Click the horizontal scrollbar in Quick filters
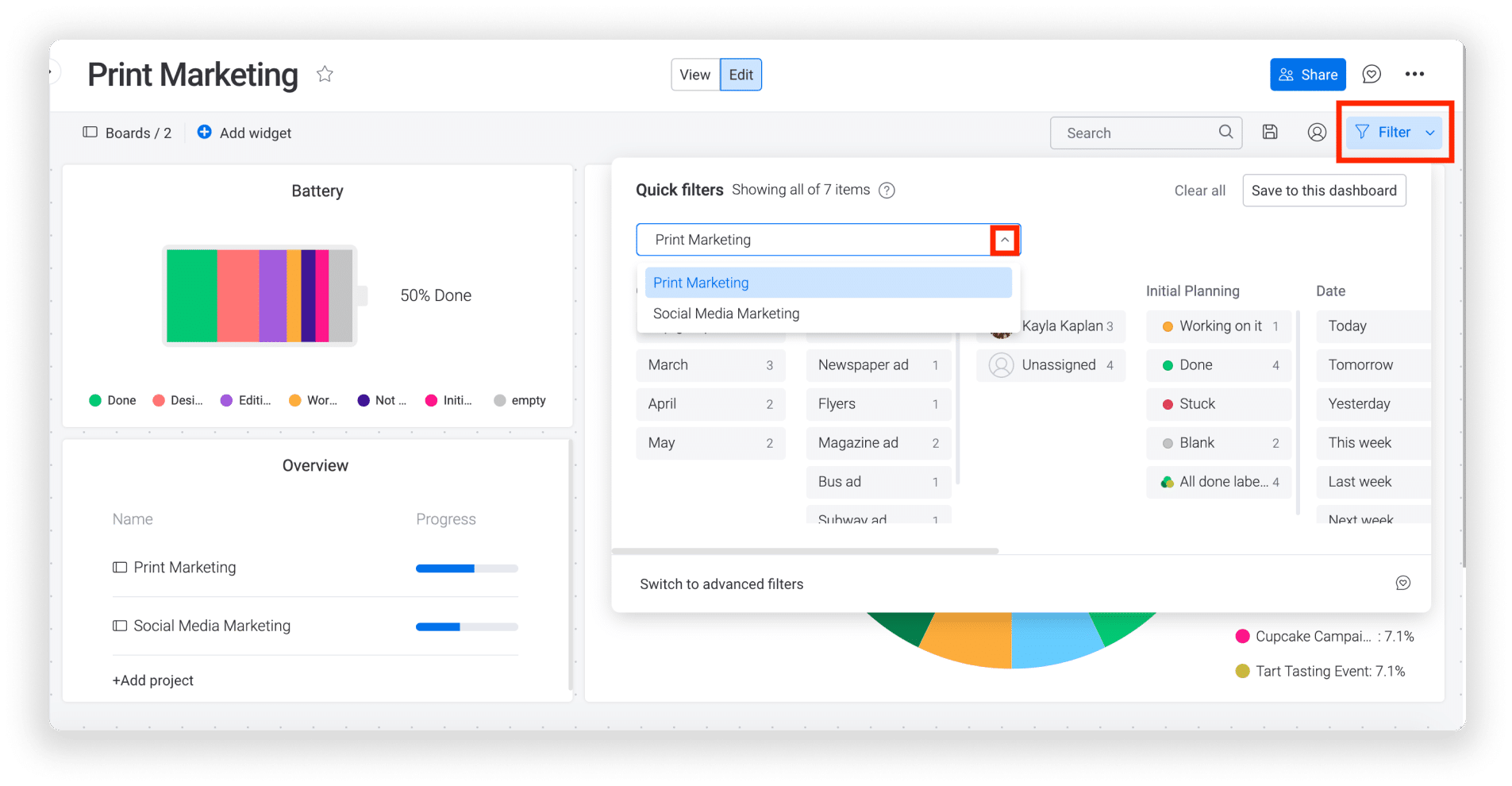Image resolution: width=1512 pixels, height=786 pixels. coord(805,551)
